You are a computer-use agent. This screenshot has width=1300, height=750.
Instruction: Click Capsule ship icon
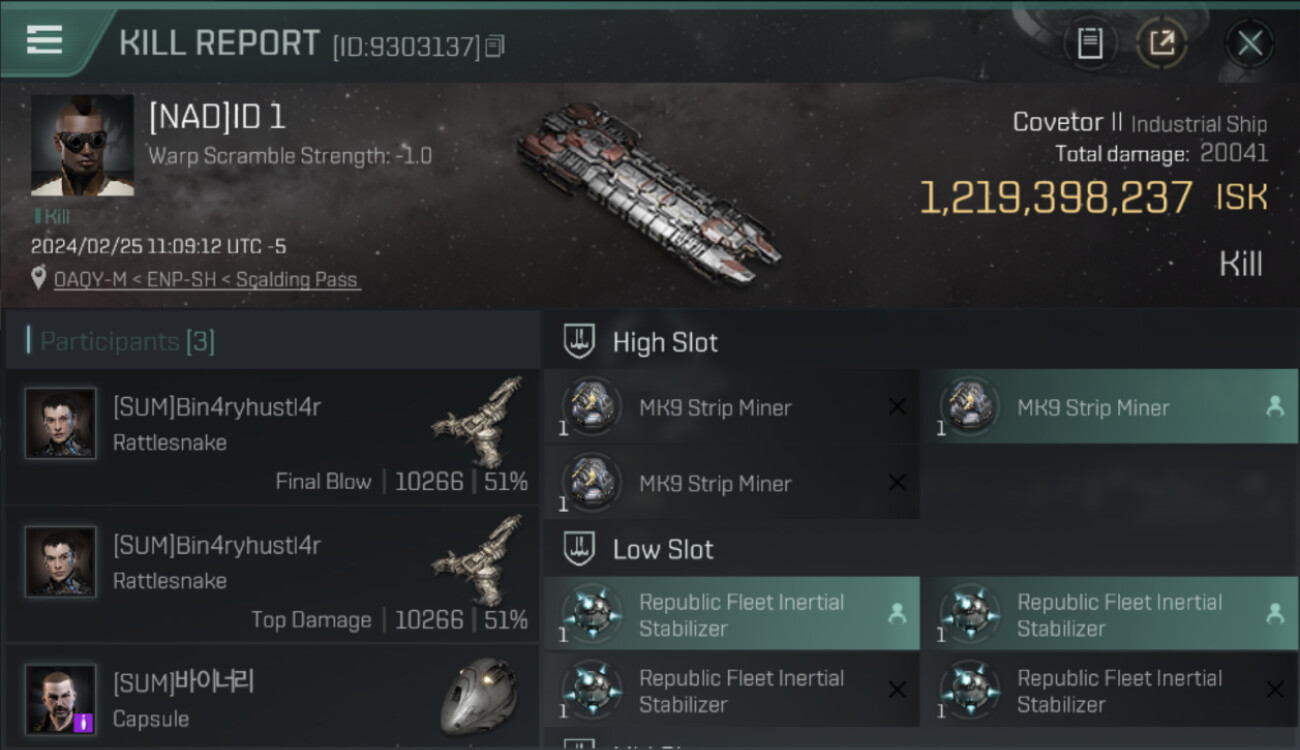[480, 694]
